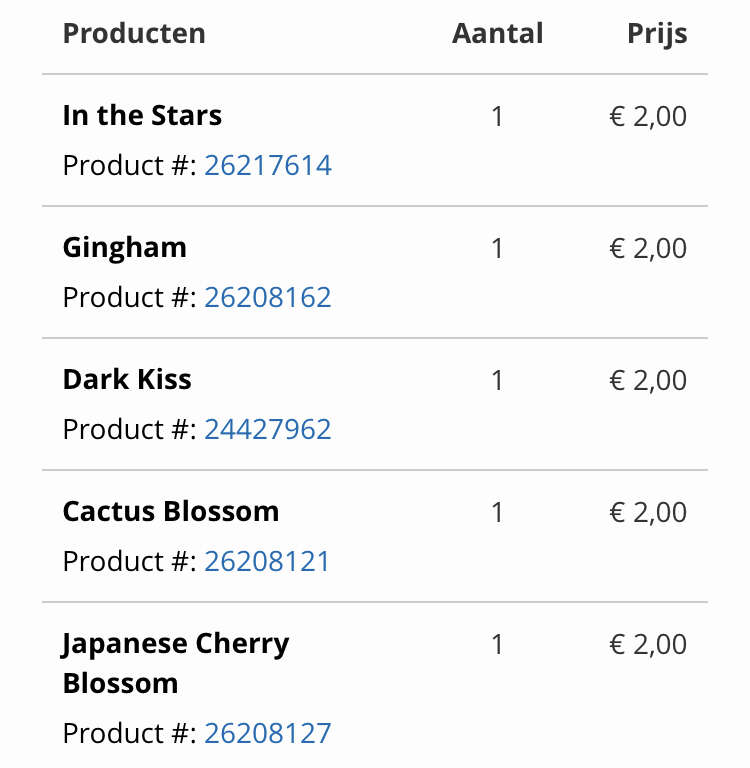This screenshot has height=768, width=750.
Task: Click the Prijs column header
Action: coord(657,34)
